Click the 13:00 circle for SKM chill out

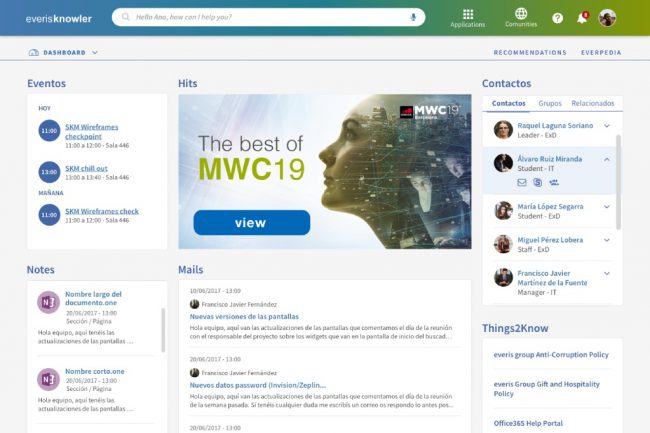click(49, 172)
